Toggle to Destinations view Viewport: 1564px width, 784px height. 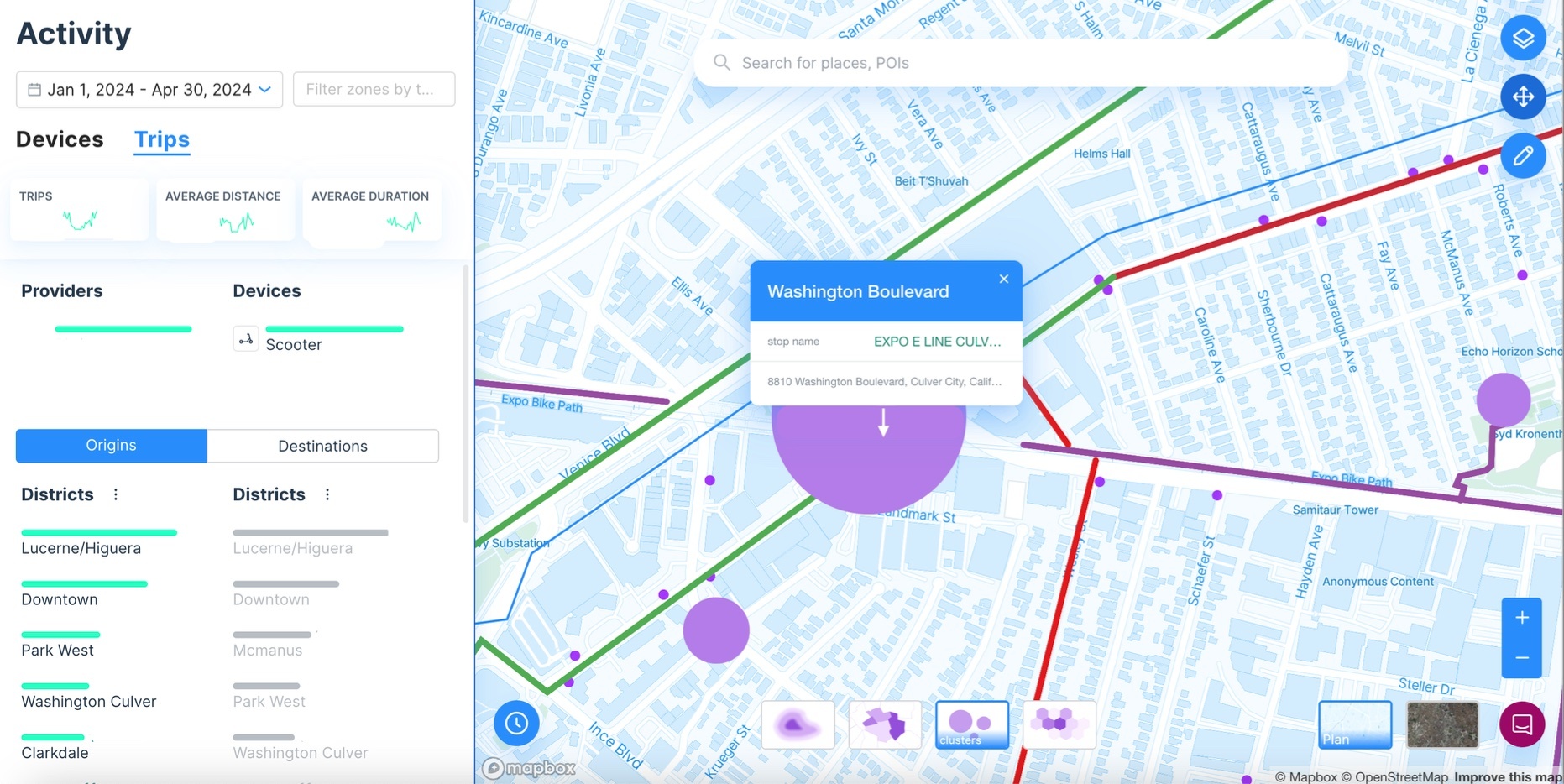point(322,446)
